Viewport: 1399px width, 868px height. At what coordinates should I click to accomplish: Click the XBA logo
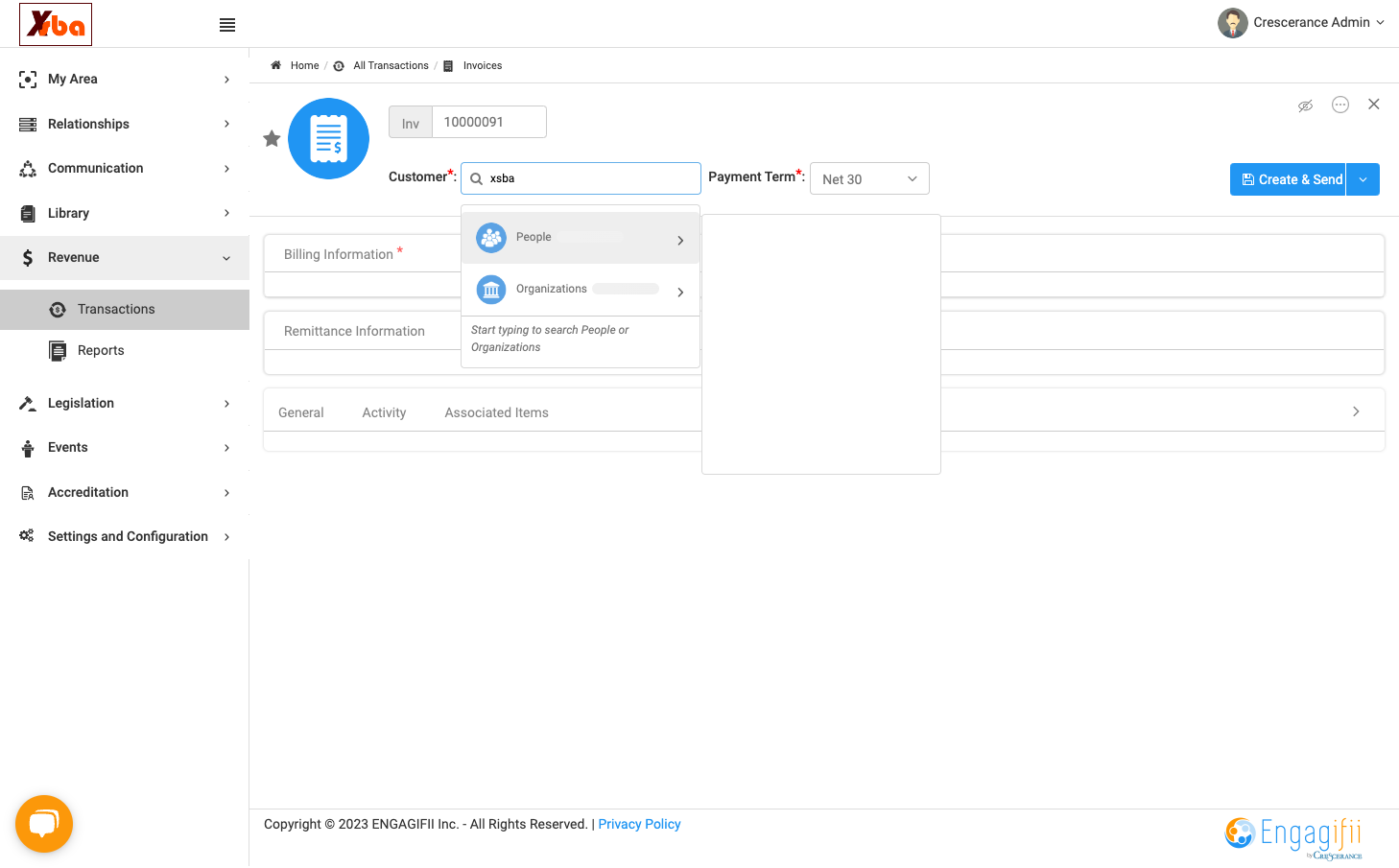[56, 24]
